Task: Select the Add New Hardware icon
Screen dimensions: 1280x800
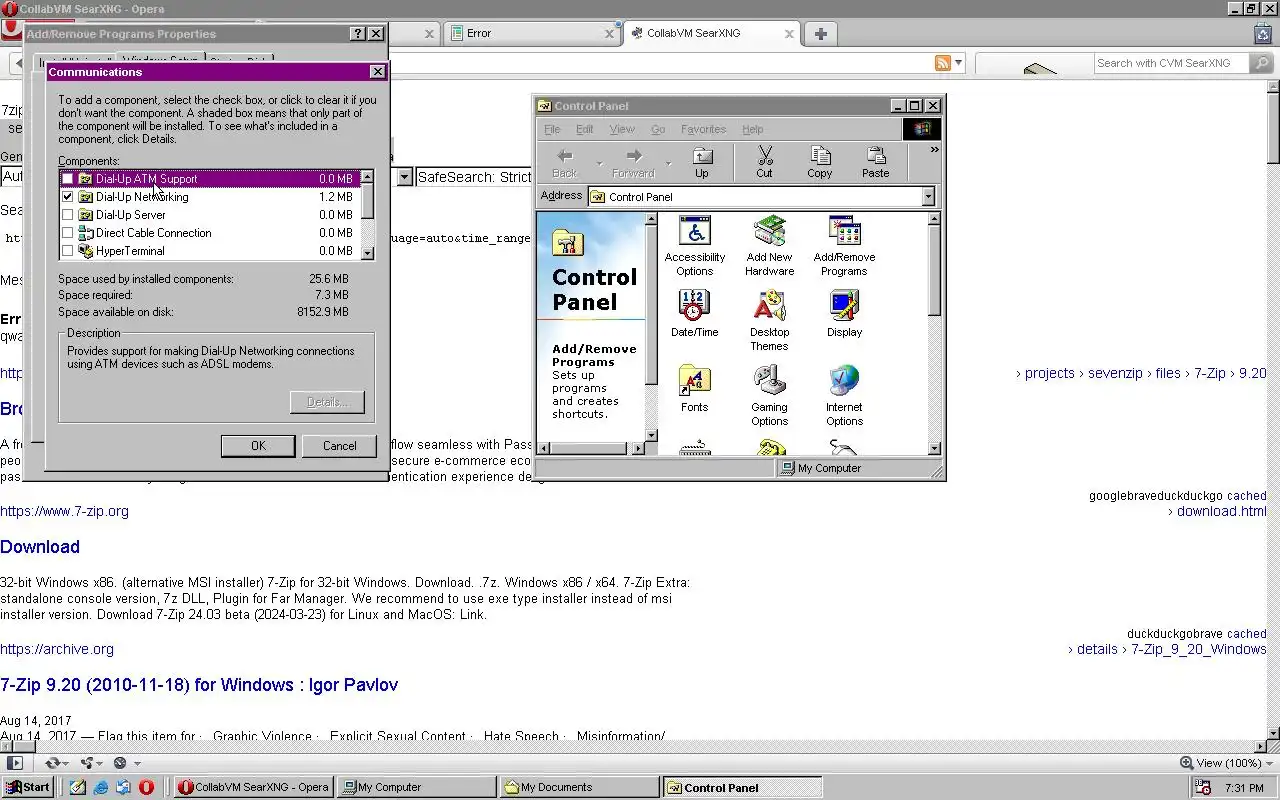Action: point(769,246)
